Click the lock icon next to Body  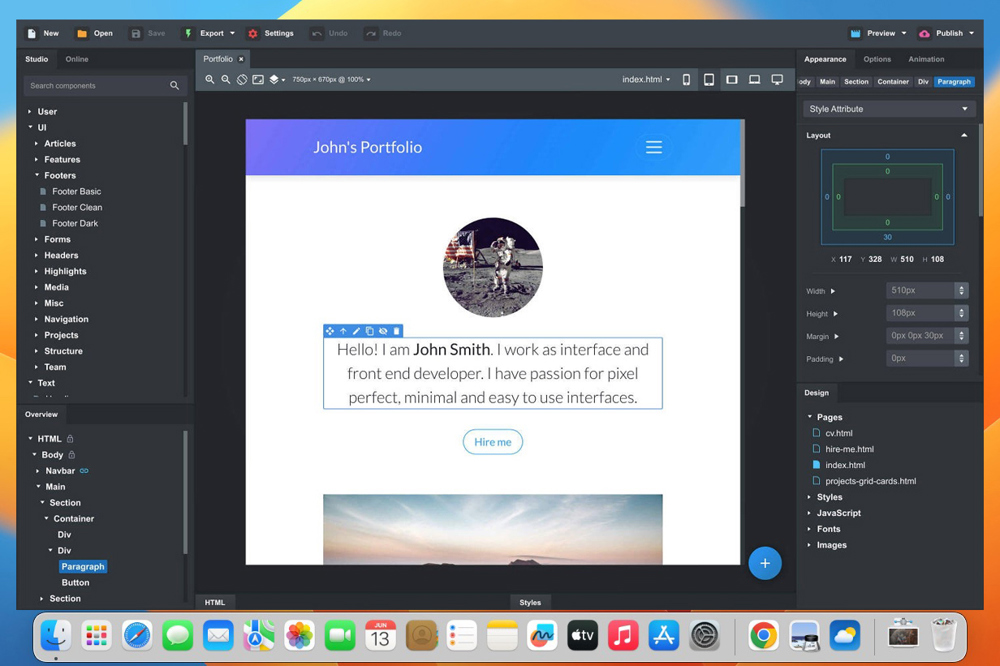click(x=71, y=455)
